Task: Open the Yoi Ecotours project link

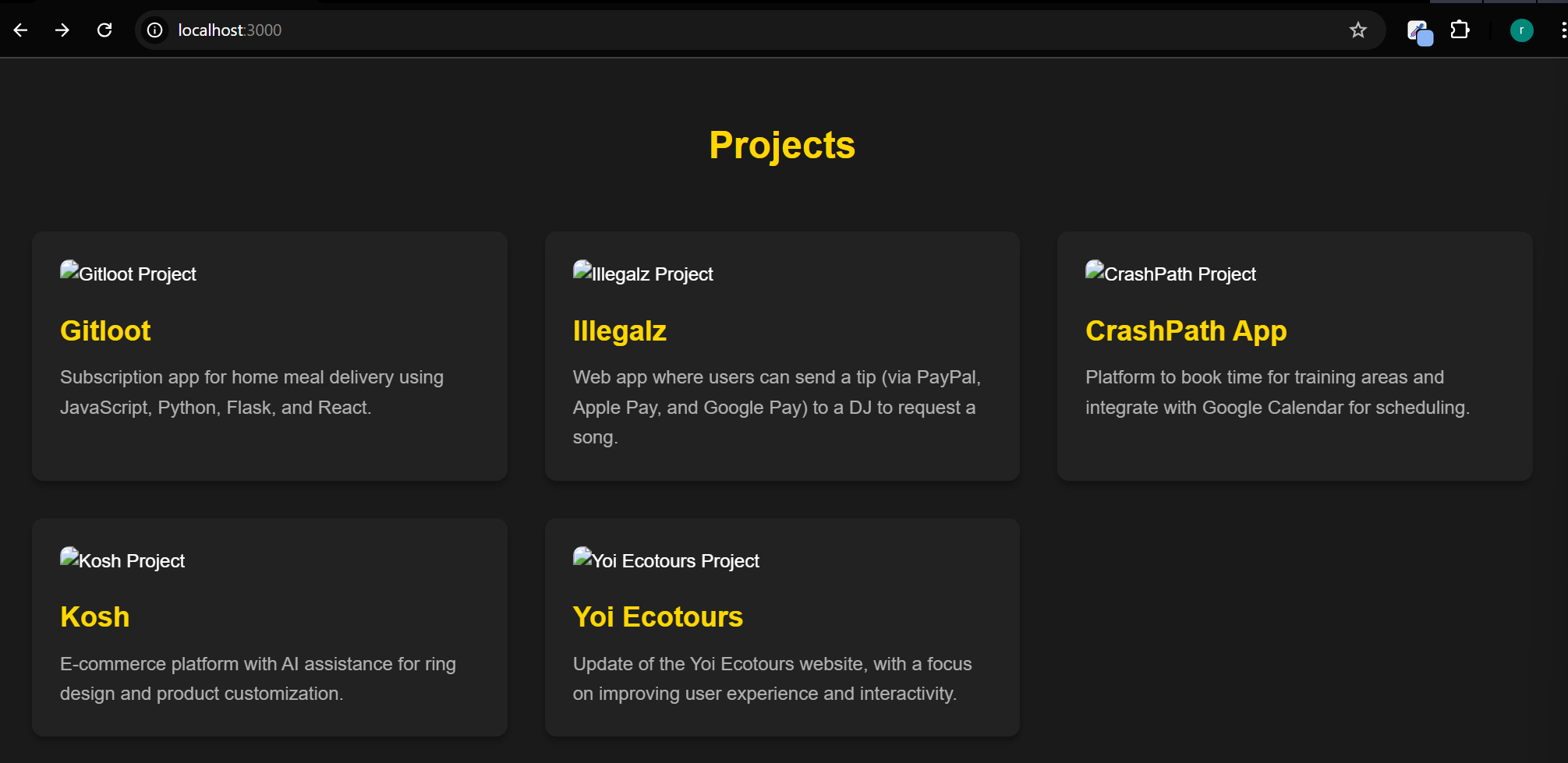Action: click(658, 616)
